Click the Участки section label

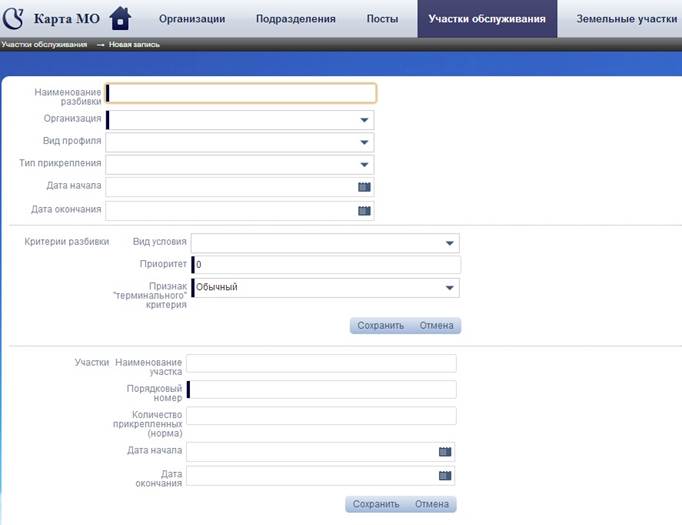[91, 362]
